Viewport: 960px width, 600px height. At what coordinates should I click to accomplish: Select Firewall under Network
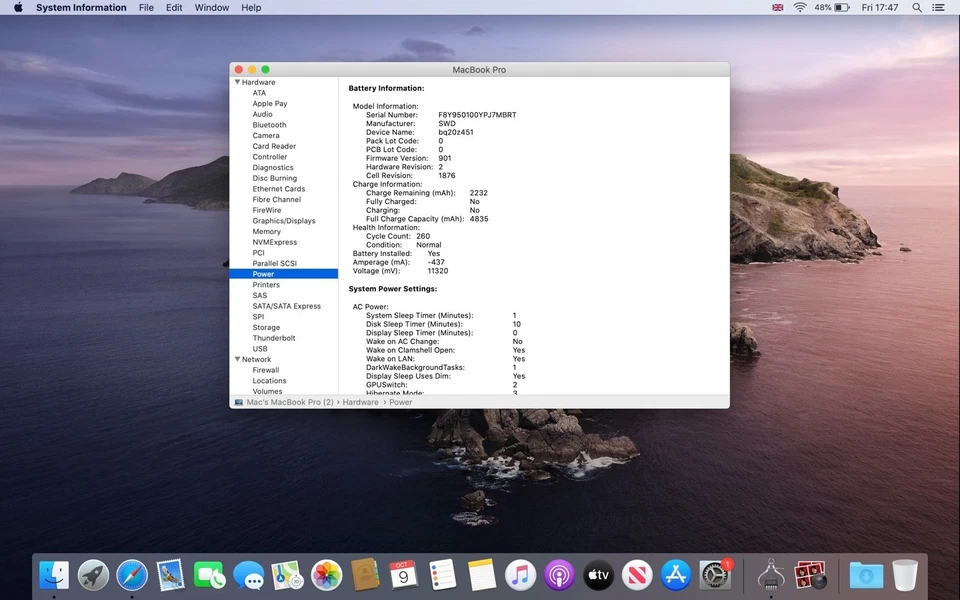266,370
